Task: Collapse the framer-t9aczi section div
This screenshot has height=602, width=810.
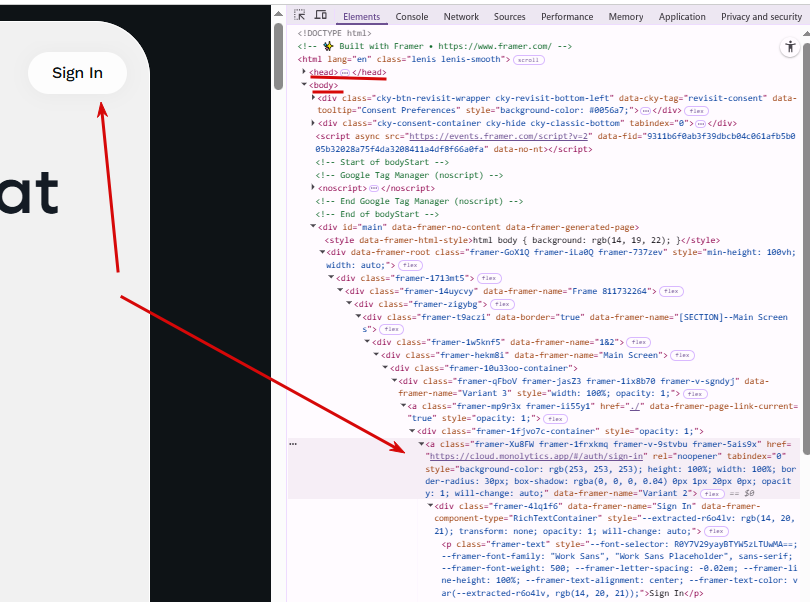Action: [x=358, y=316]
